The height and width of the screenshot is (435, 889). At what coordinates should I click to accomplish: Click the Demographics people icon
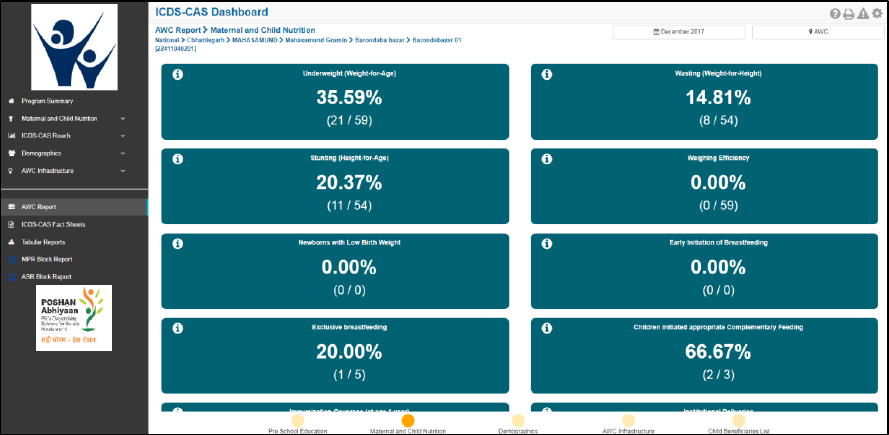(11, 154)
